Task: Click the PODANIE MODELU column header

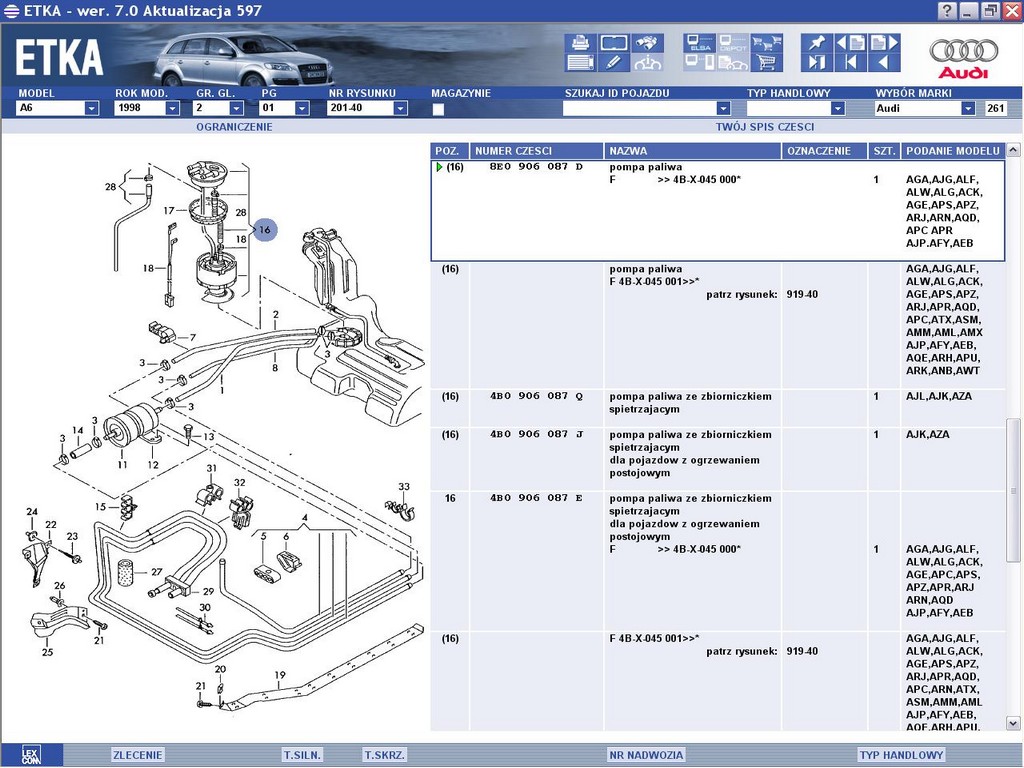Action: point(953,151)
